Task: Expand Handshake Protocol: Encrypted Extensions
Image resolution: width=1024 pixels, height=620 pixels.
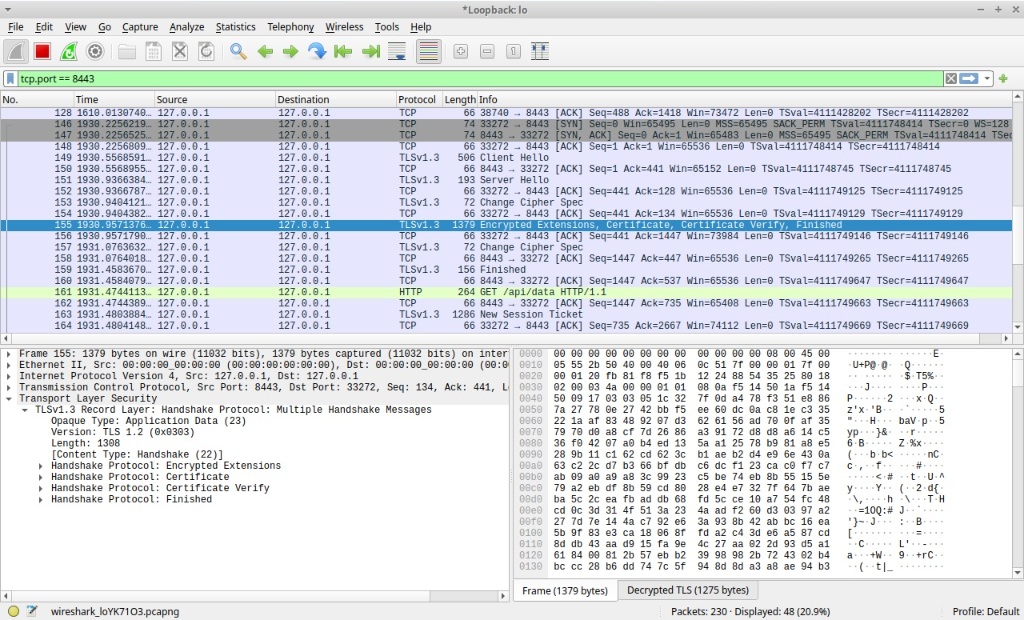Action: coord(40,466)
